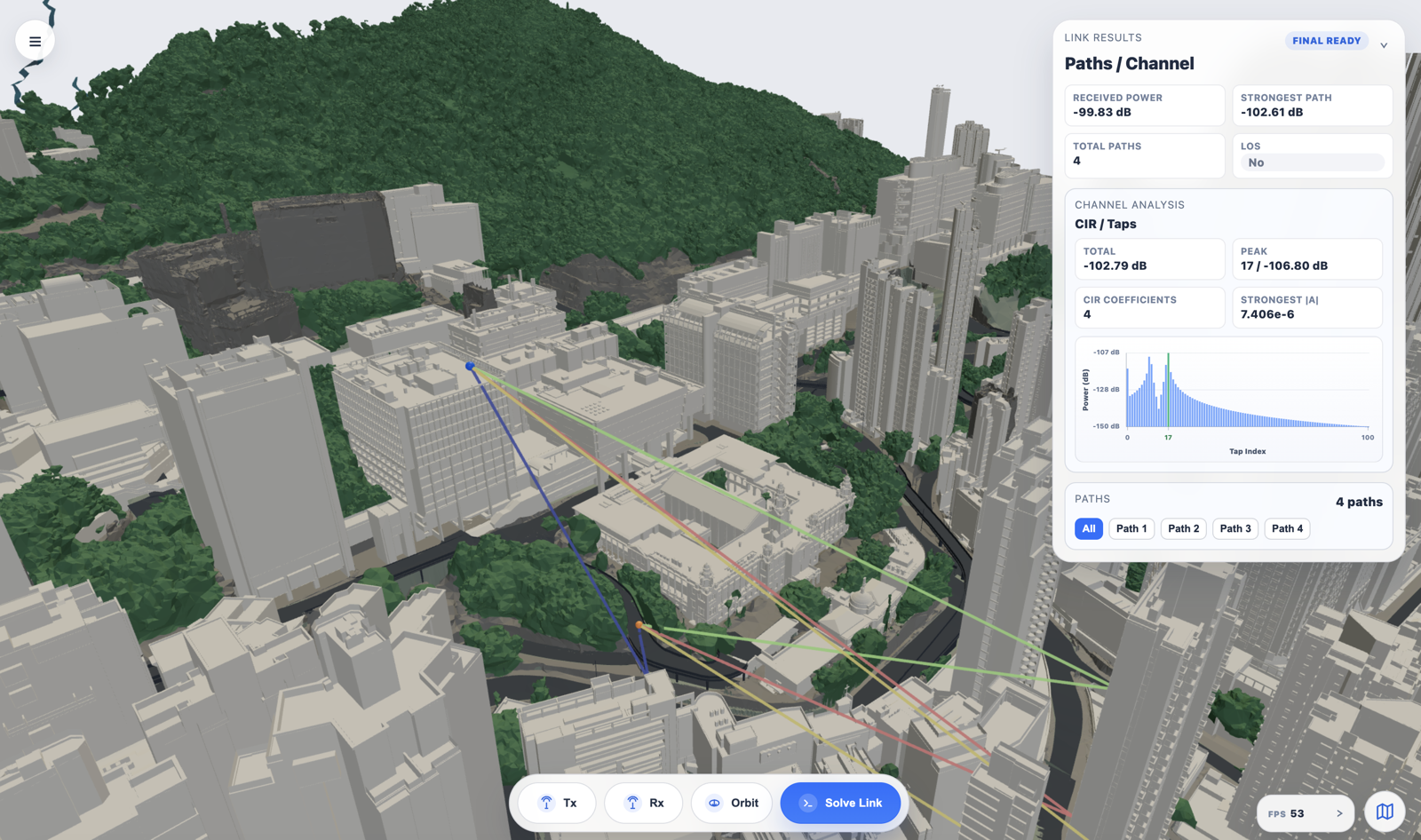Place receiver with Rx button

[643, 803]
